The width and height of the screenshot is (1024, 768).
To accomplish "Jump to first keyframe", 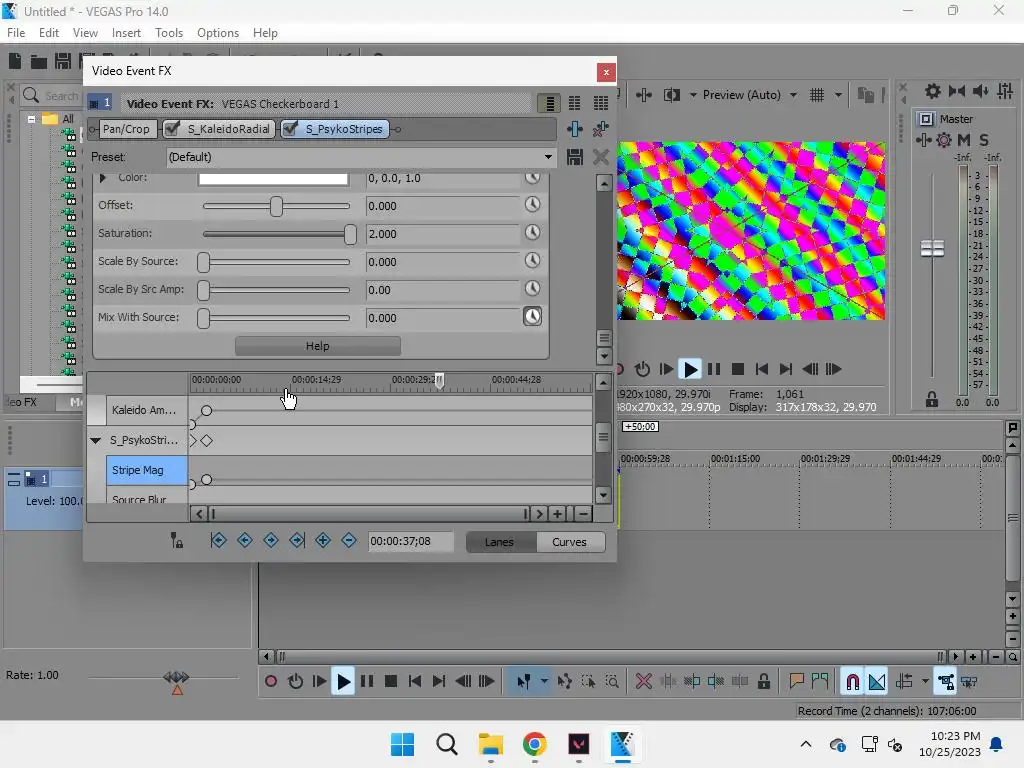I will (x=219, y=540).
